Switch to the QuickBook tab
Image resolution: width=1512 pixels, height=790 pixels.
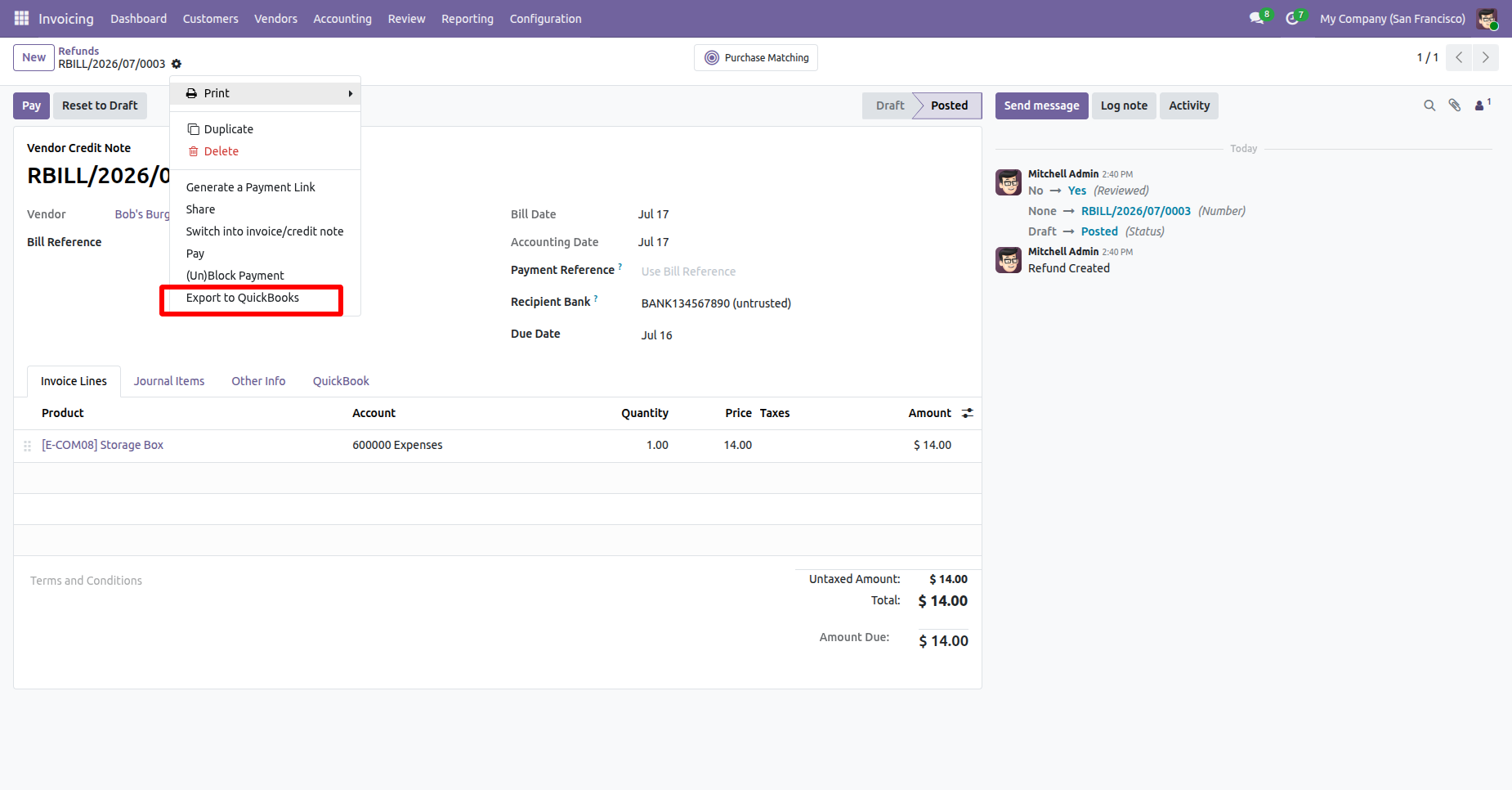click(341, 381)
